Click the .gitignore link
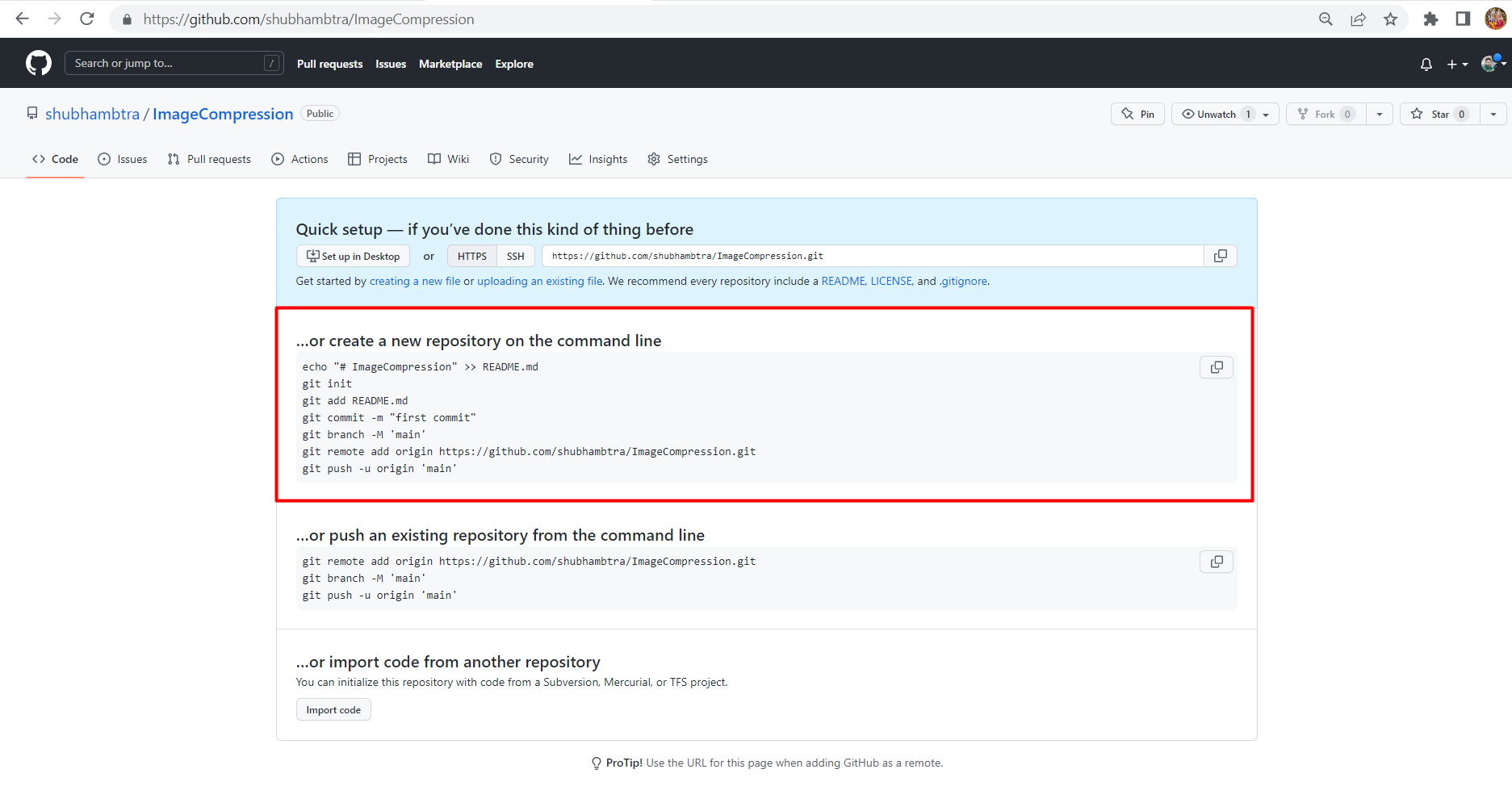 963,281
